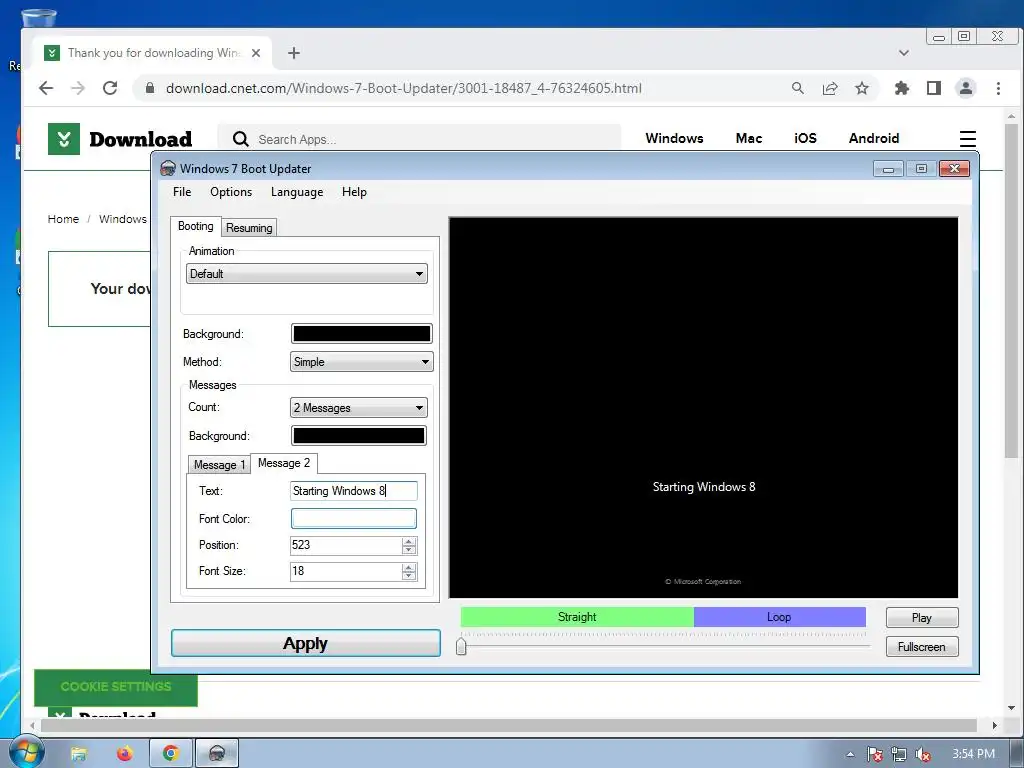Click the COOKIE SETTINGS button

pos(116,686)
